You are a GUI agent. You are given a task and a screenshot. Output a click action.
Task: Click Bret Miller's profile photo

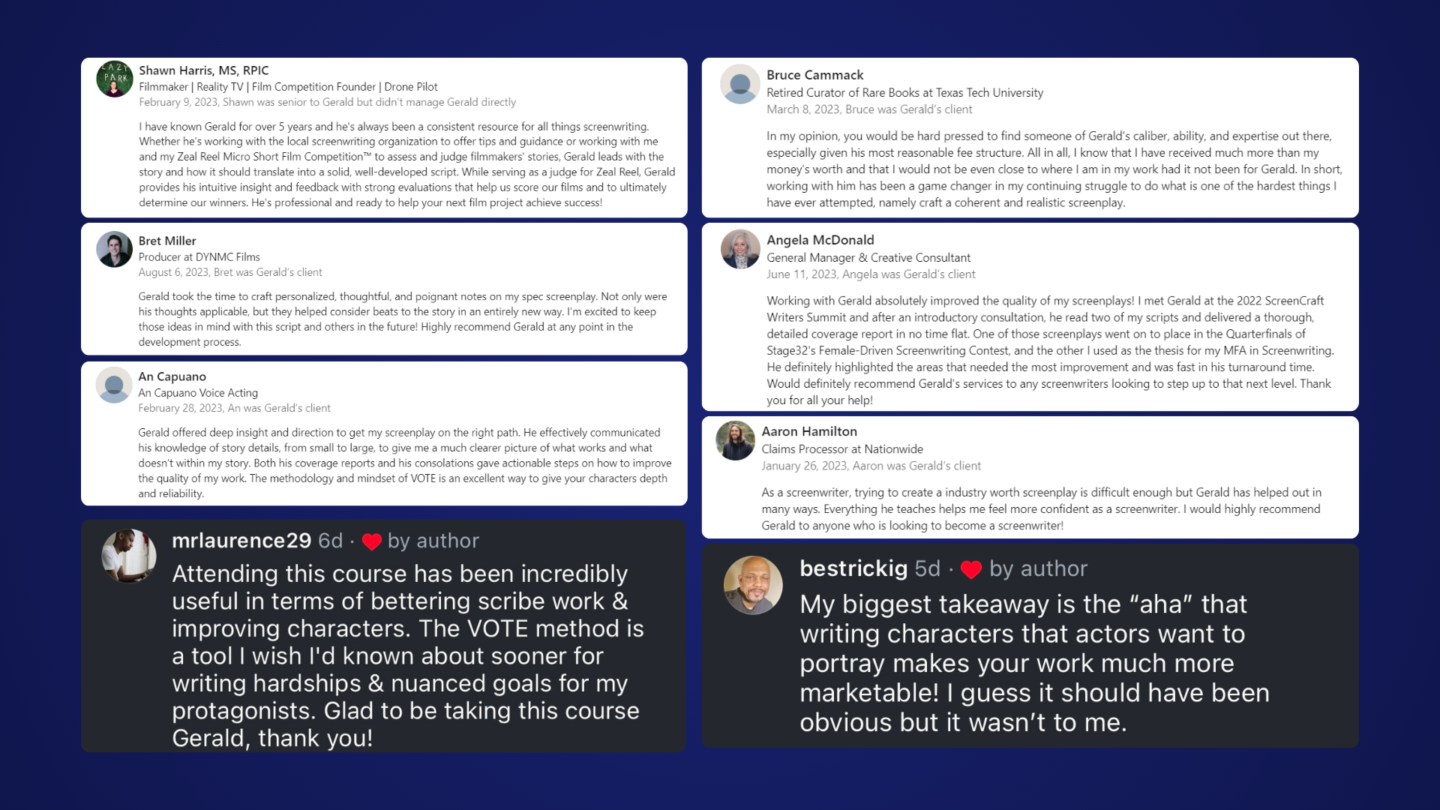click(x=115, y=249)
